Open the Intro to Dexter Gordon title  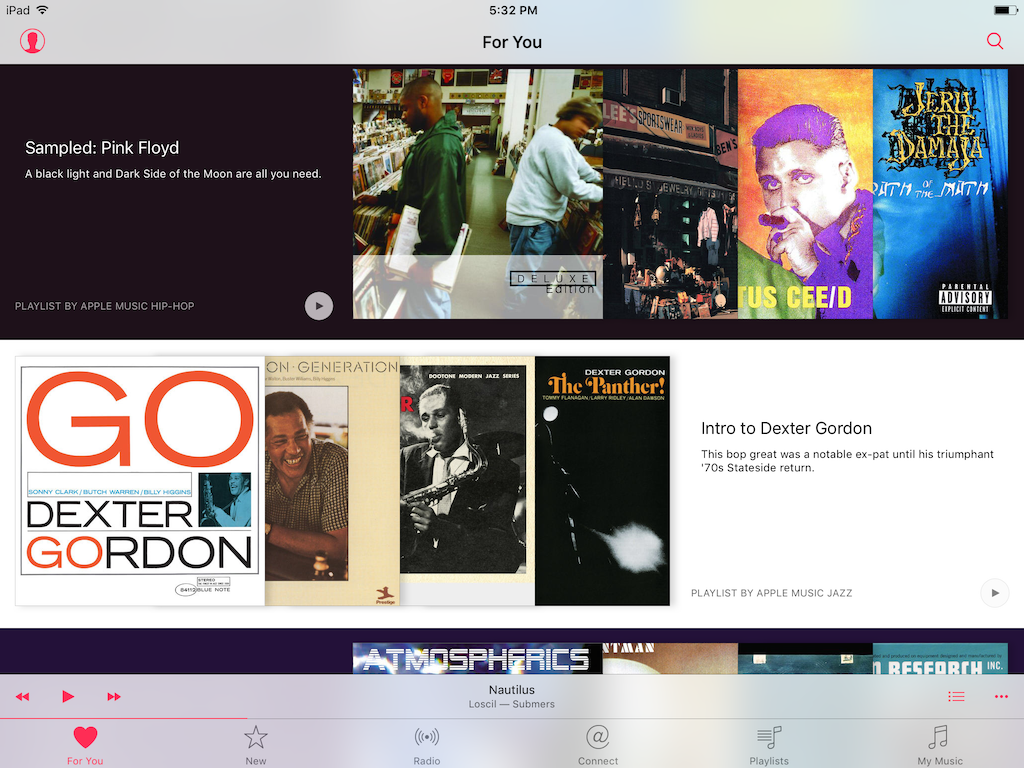tap(786, 428)
